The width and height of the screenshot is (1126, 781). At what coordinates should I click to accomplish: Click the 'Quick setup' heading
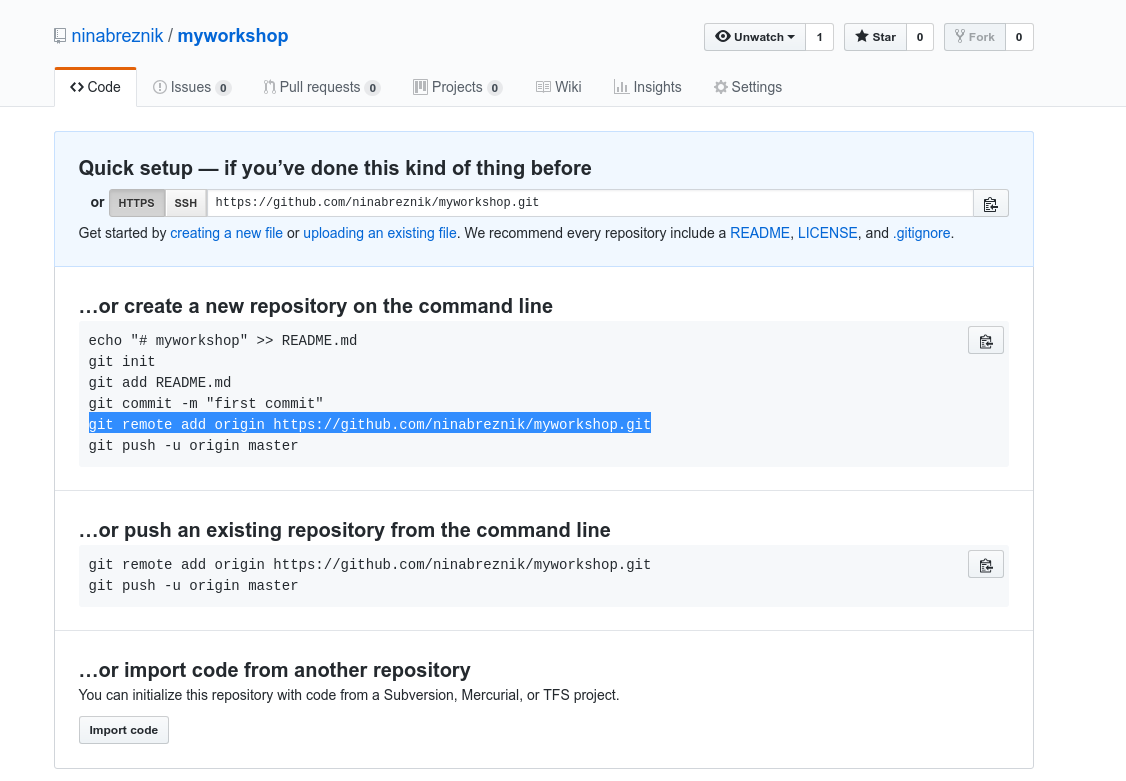point(335,168)
